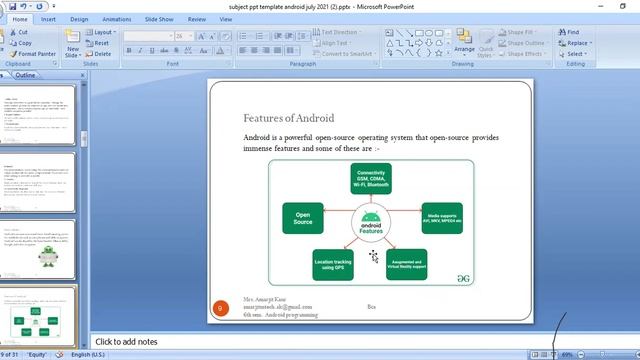The width and height of the screenshot is (640, 360).
Task: Toggle Italic formatting
Action: point(140,51)
